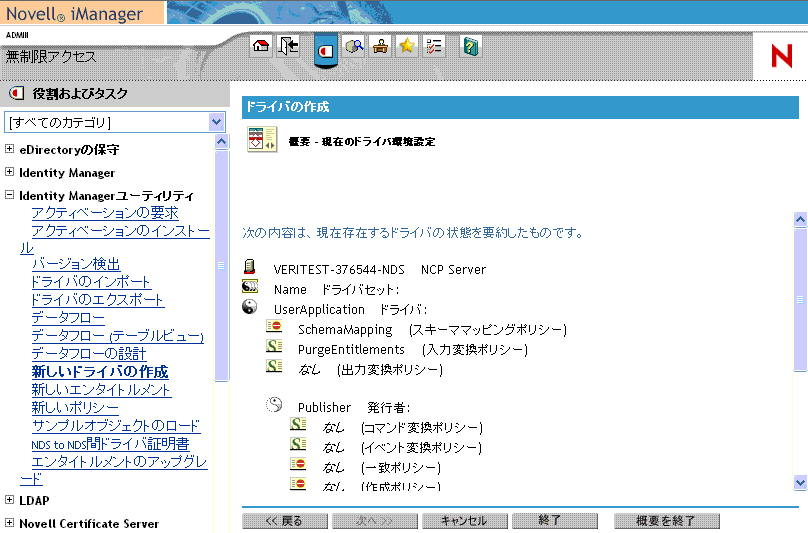Click the イベント変換ポリシー row icon
Image resolution: width=808 pixels, height=533 pixels.
pos(298,444)
